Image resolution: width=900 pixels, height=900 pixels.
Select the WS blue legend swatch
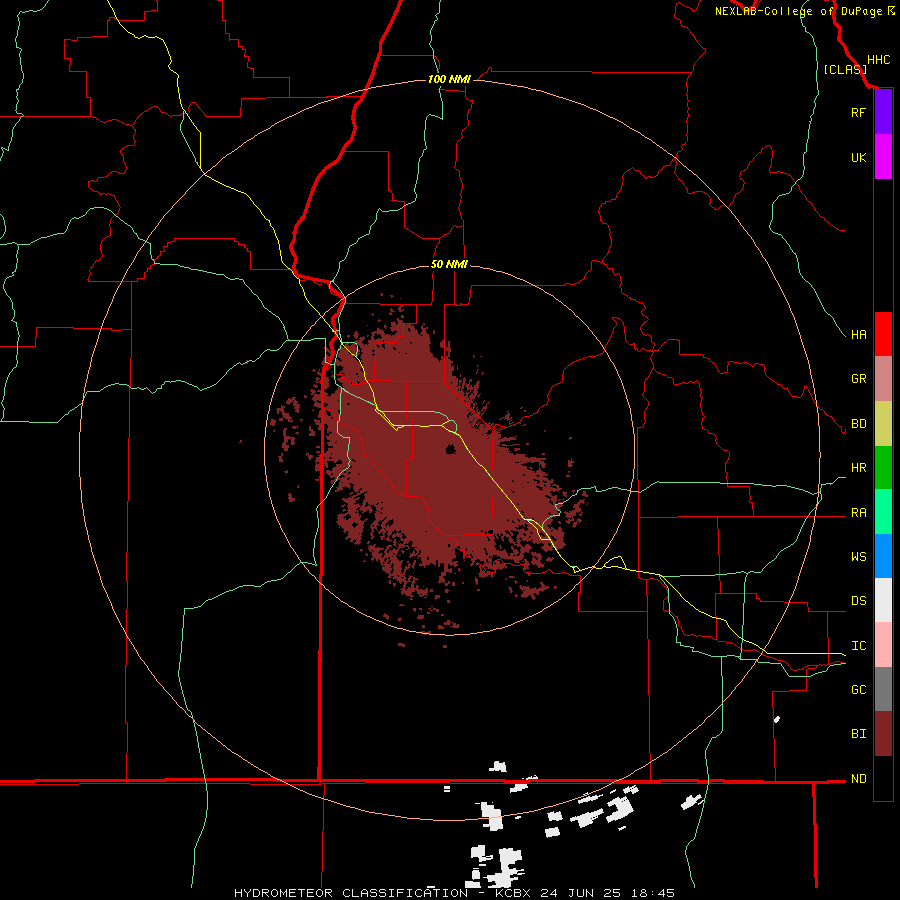(x=883, y=556)
